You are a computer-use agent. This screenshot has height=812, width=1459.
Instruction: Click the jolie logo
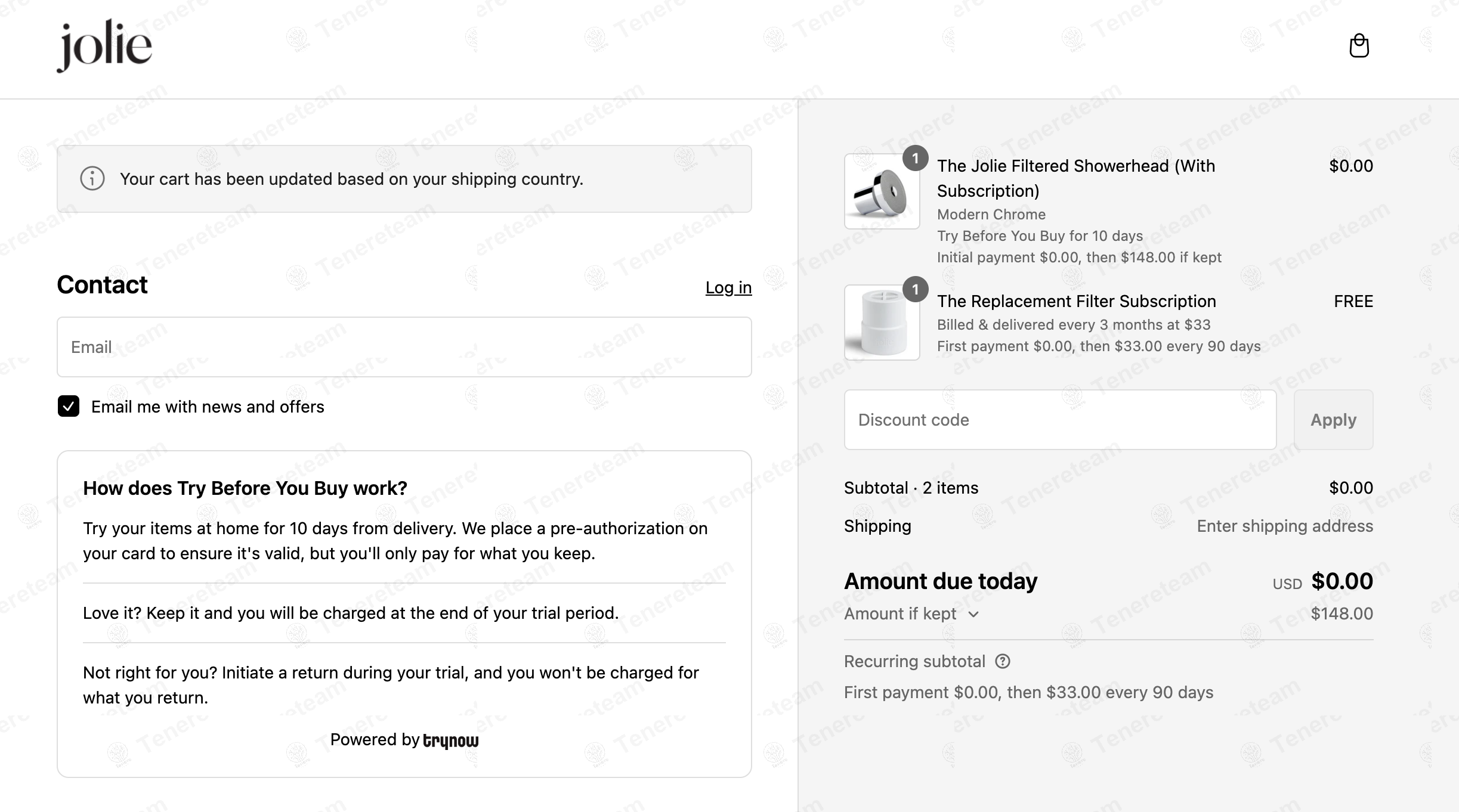click(x=104, y=46)
